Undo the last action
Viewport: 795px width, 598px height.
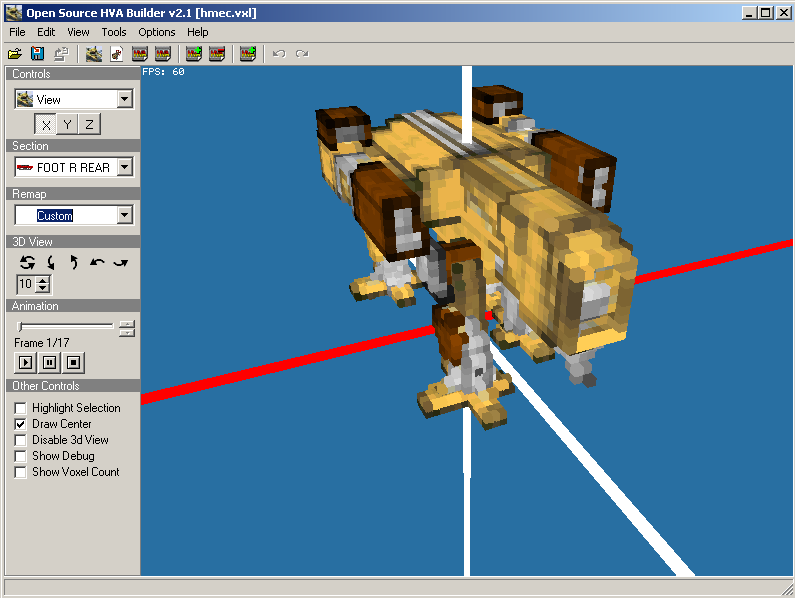click(279, 53)
